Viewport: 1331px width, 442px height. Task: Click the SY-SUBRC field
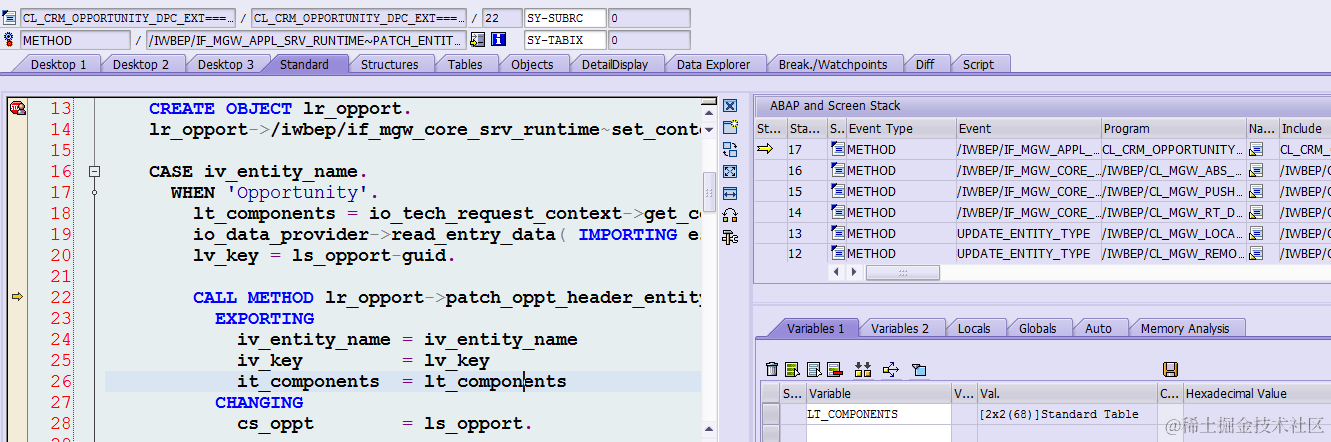click(x=565, y=18)
